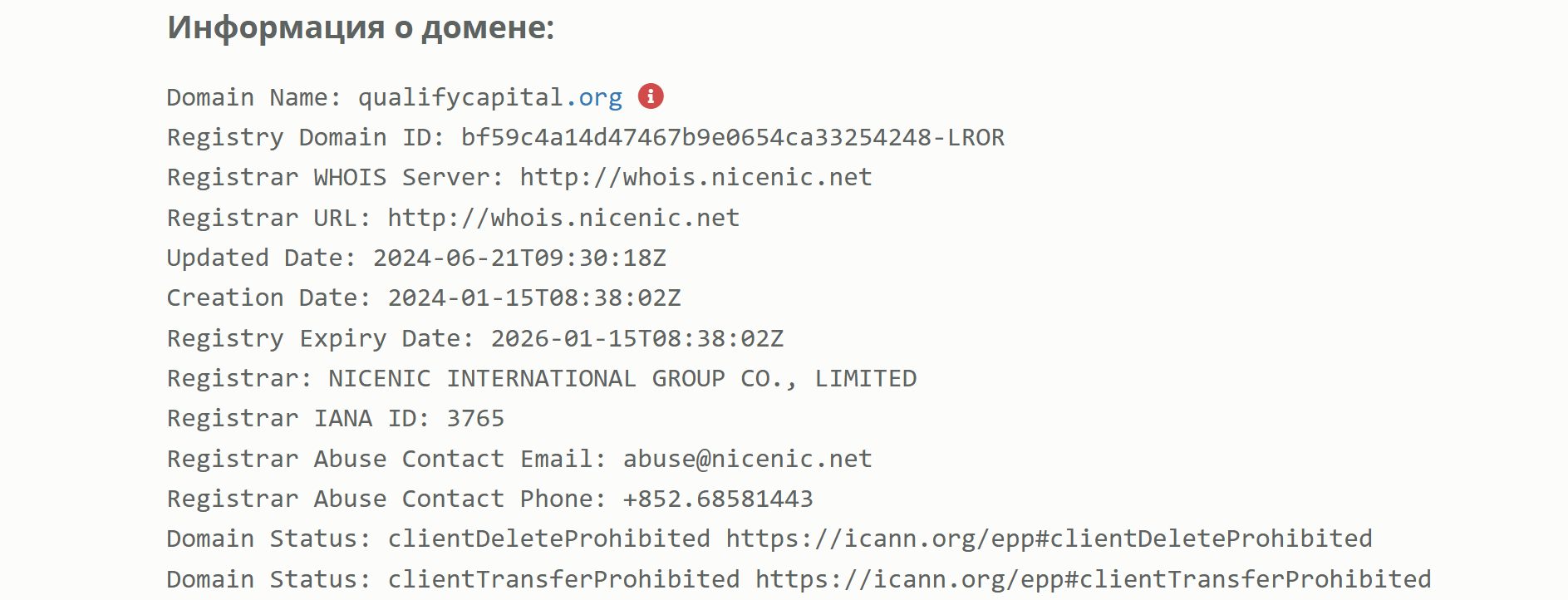Click the clientTransferProhibited status word
The width and height of the screenshot is (1568, 600).
(x=564, y=579)
